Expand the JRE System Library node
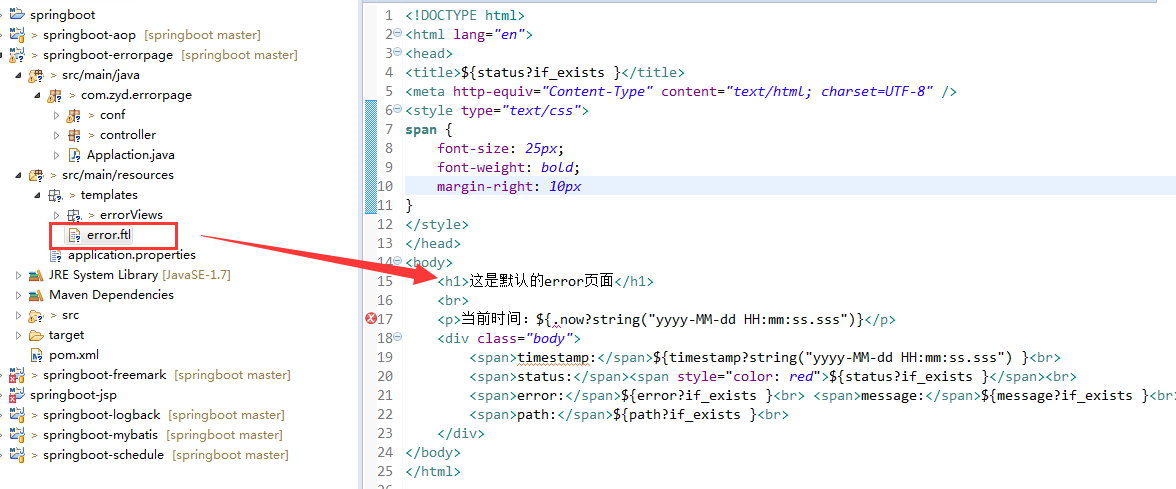 [18, 274]
